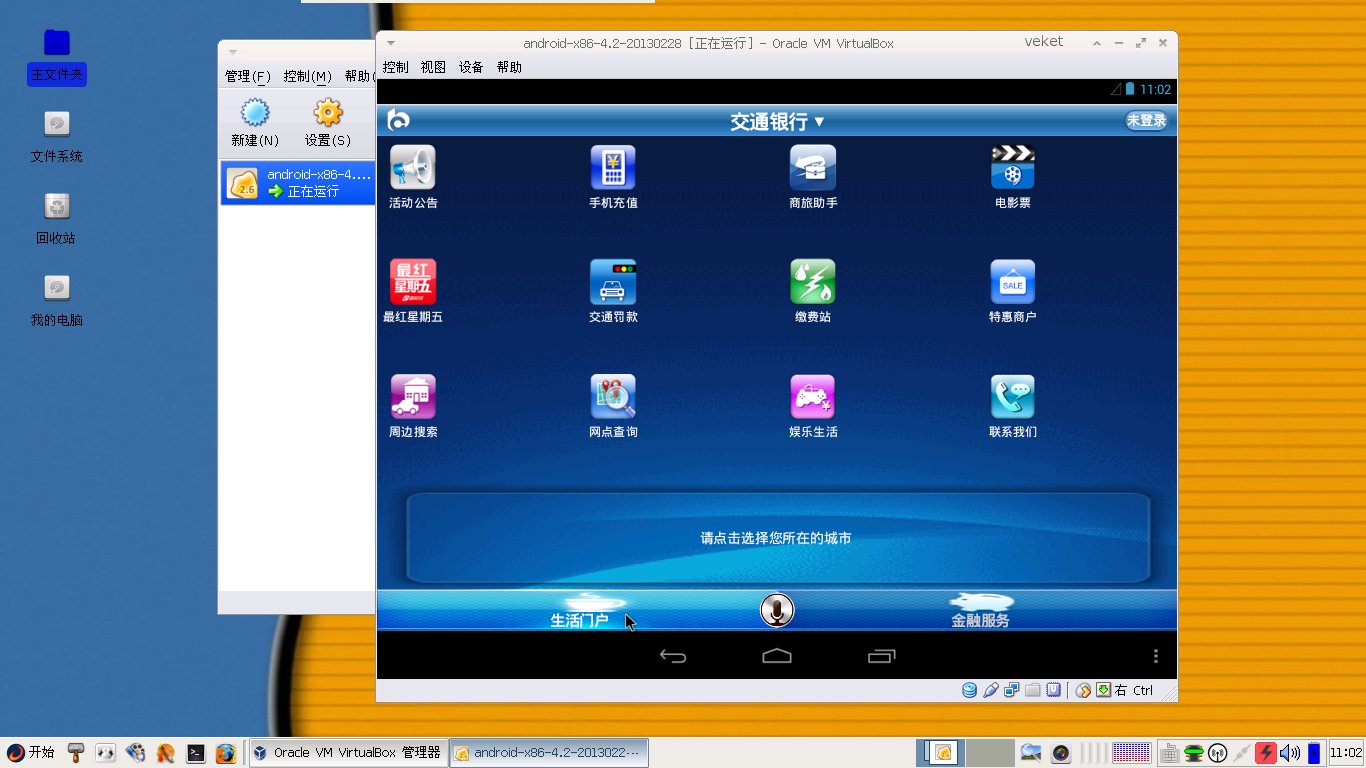Expand the 交通银行 title dropdown

tap(778, 121)
